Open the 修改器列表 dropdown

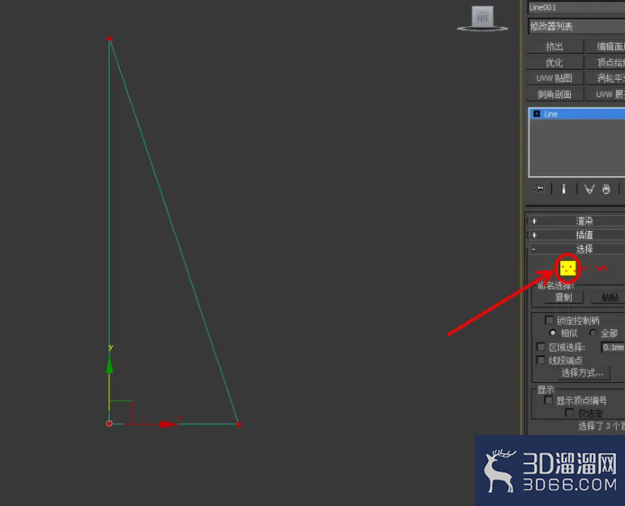click(576, 26)
